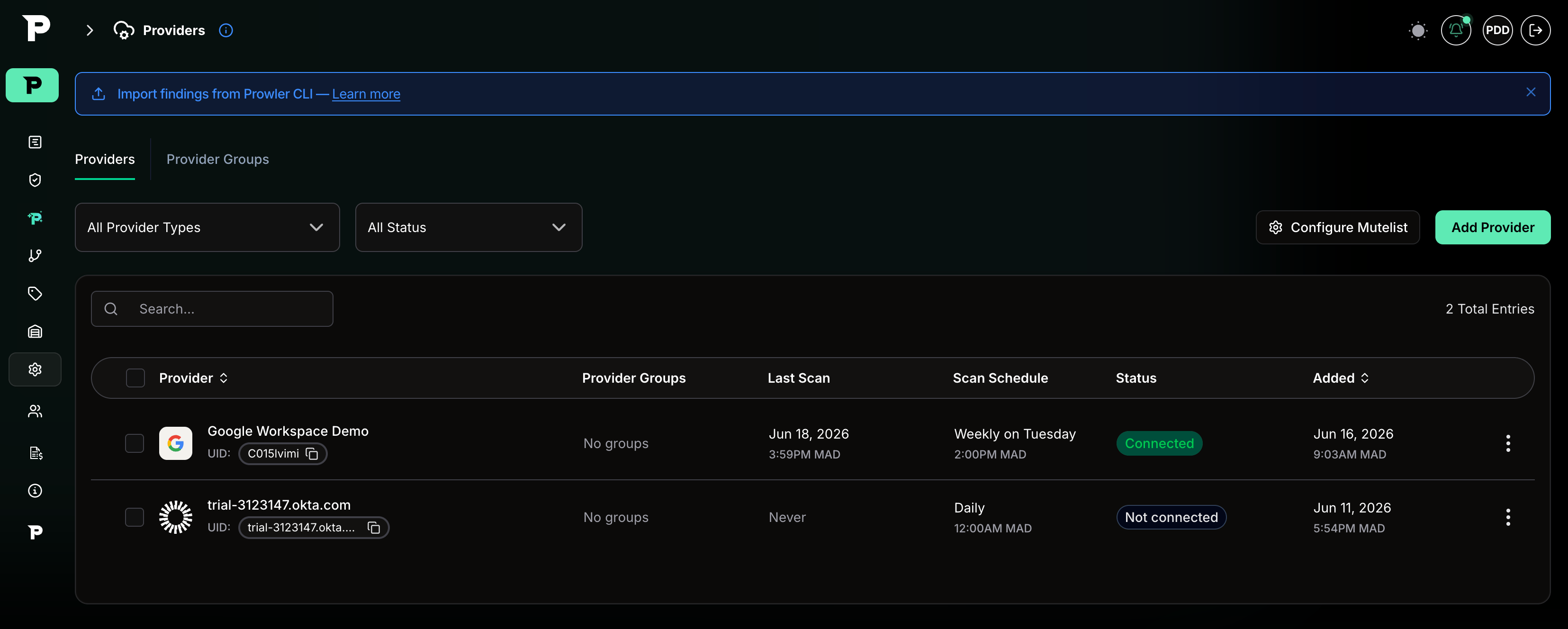Select the trial-3123147.okta.com row checkbox

pos(135,517)
